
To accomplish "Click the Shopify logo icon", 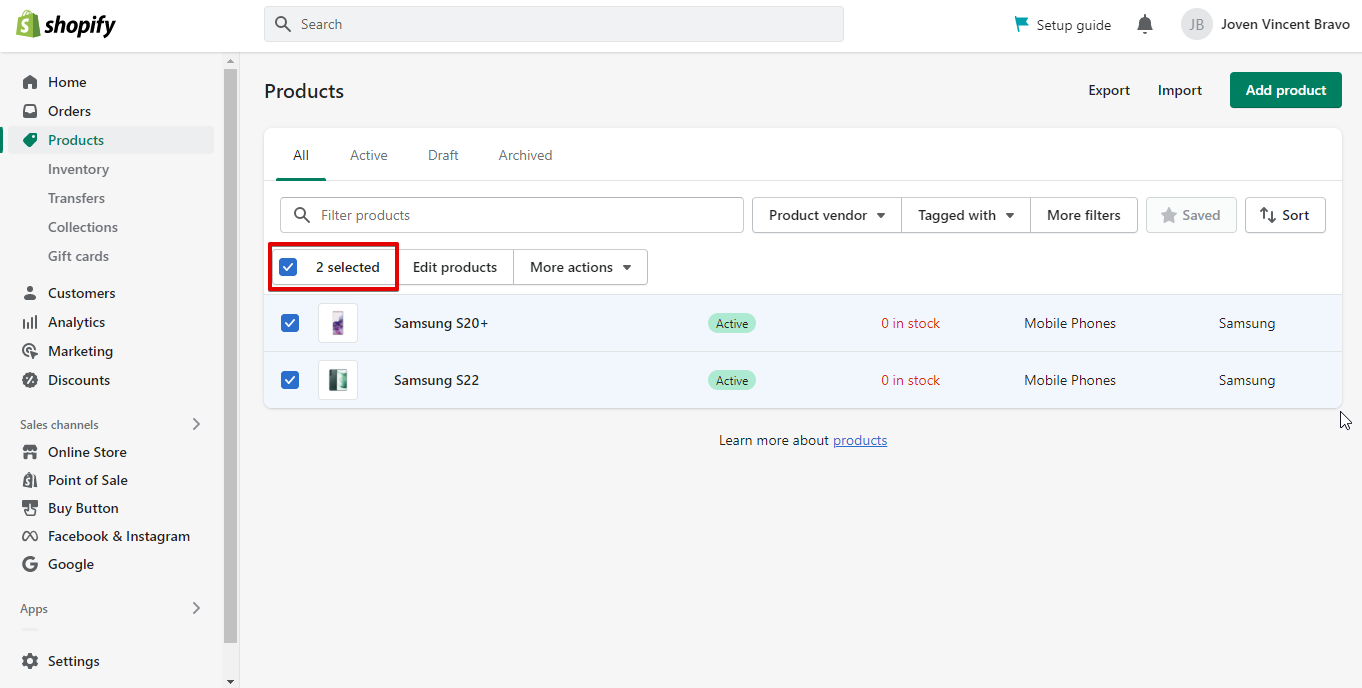I will click(28, 25).
